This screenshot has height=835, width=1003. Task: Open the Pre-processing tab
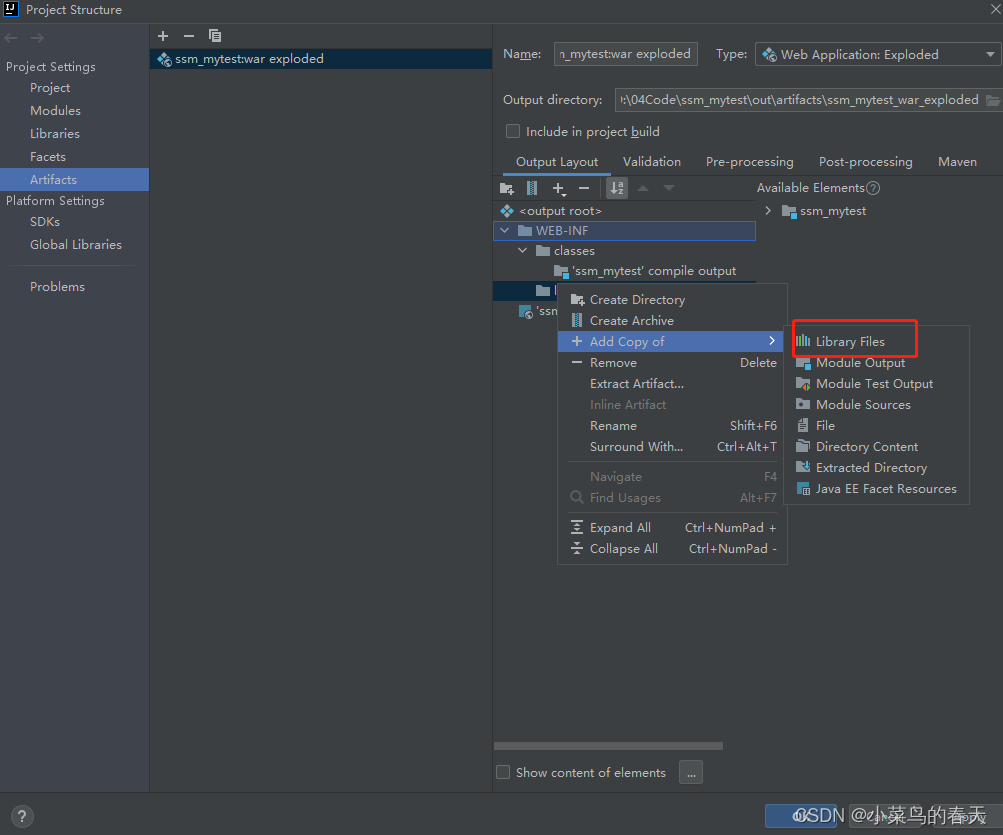(x=750, y=162)
